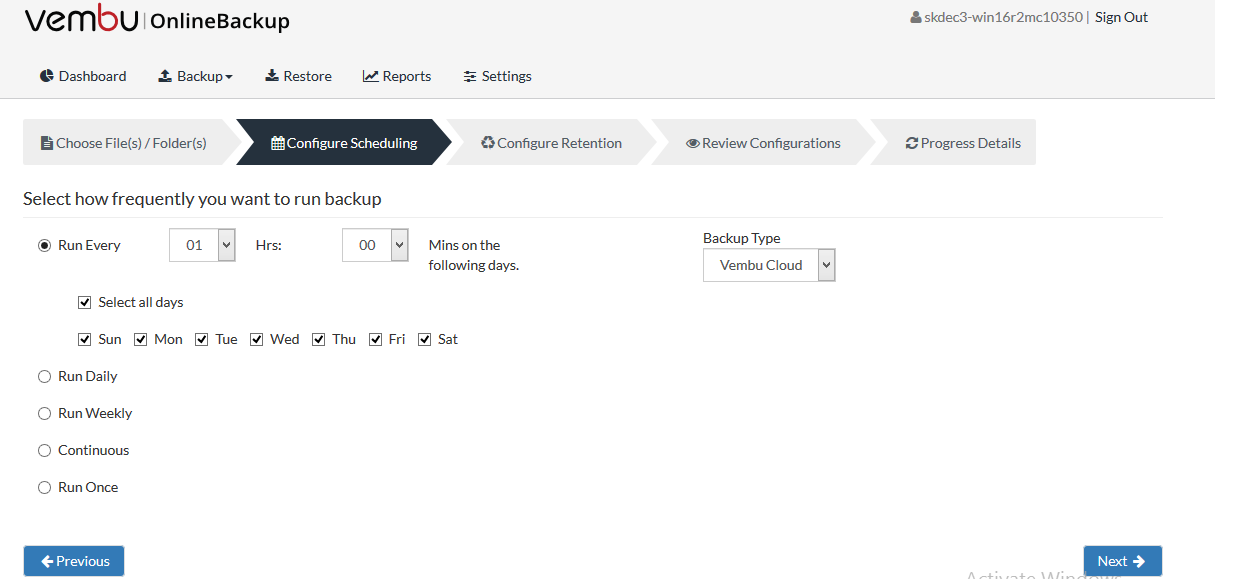Open the Mins dropdown showing 00
1241x579 pixels.
375,245
